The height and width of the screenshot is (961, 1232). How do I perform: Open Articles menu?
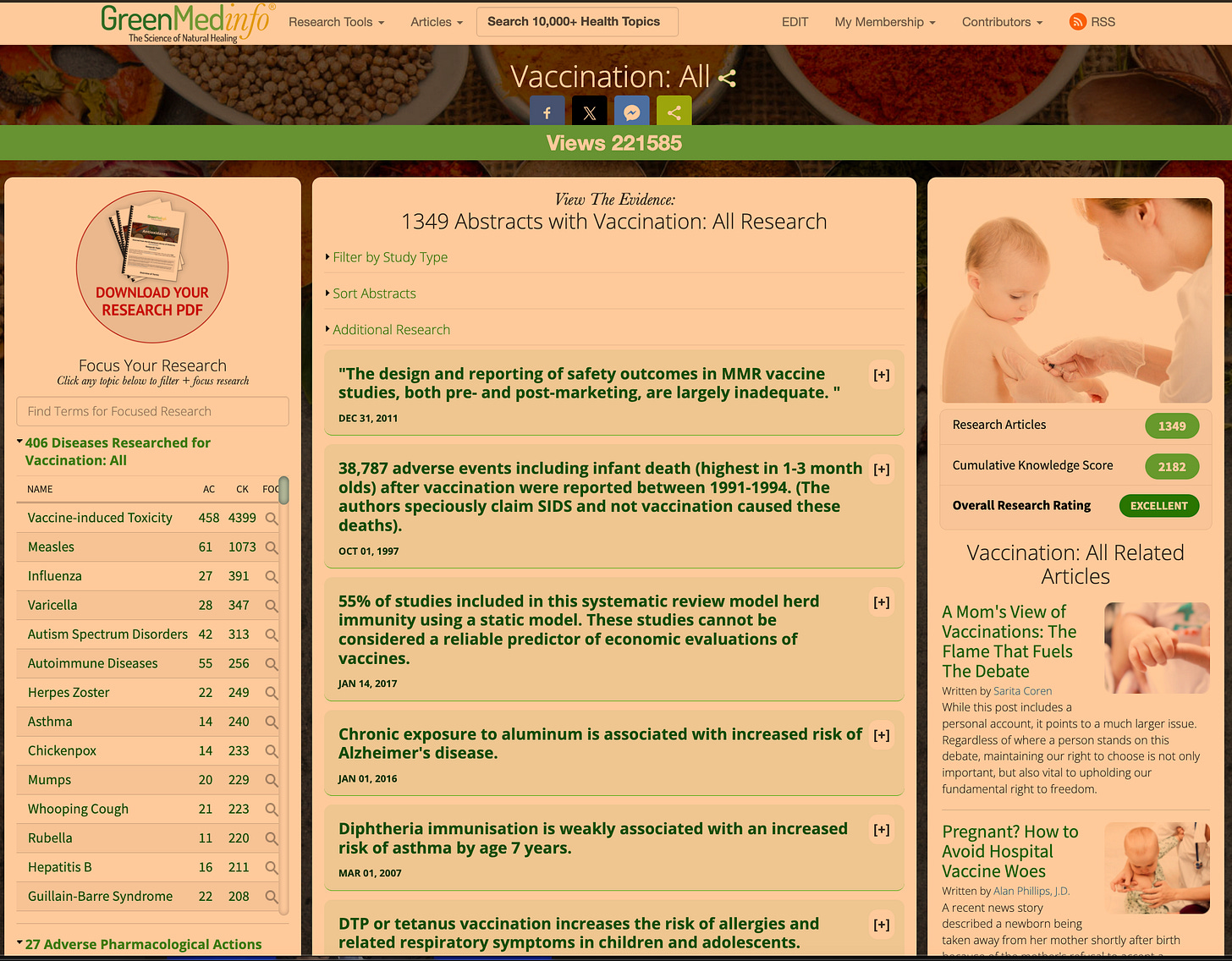coord(437,22)
